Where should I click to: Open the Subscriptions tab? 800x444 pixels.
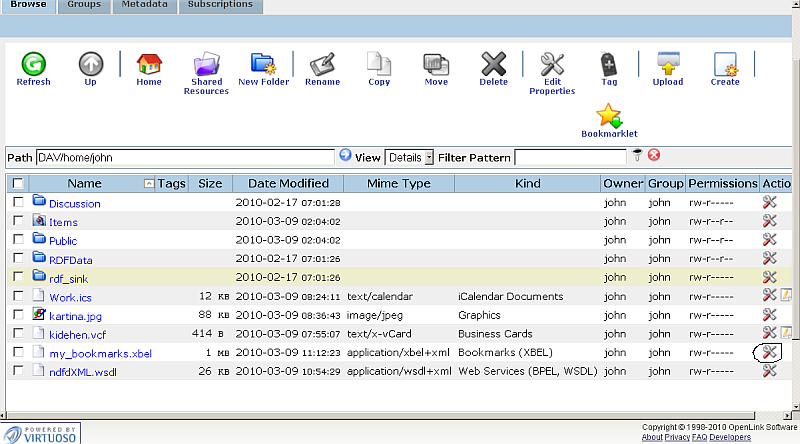pos(220,5)
